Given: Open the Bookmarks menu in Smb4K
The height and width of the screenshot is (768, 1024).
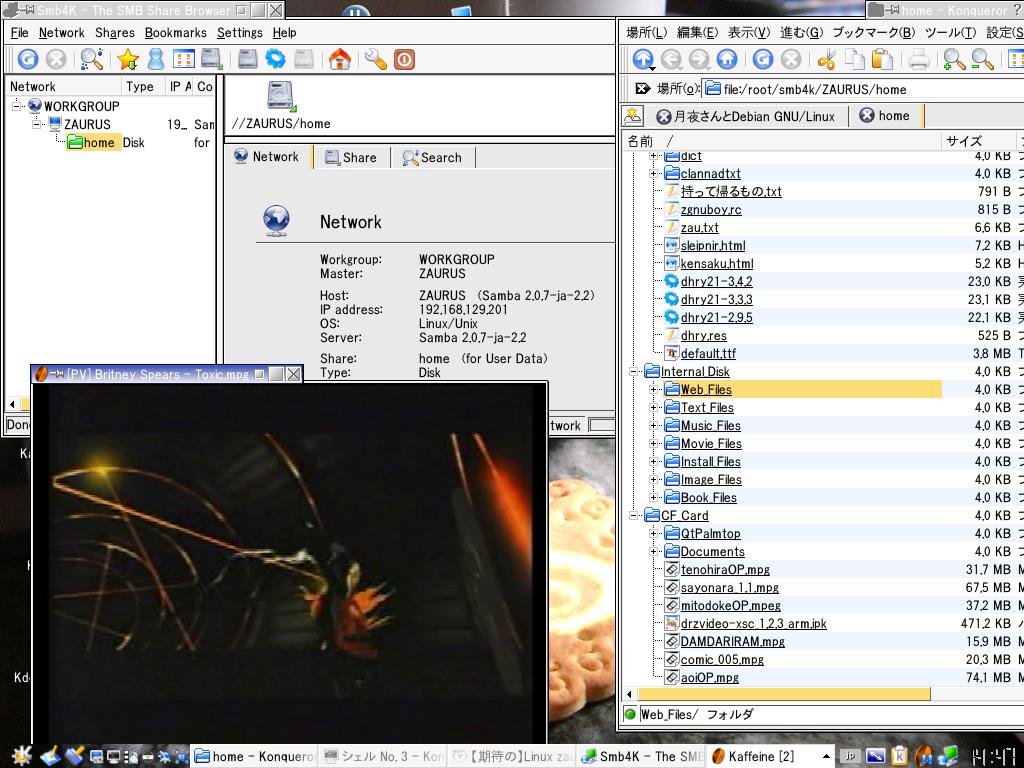Looking at the screenshot, I should 176,33.
